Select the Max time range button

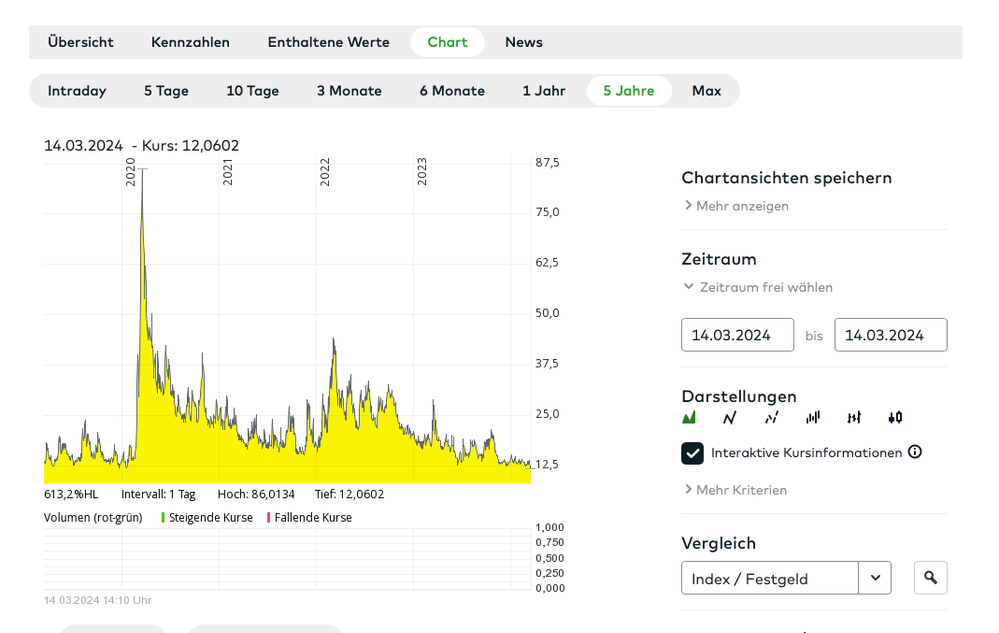pyautogui.click(x=706, y=91)
